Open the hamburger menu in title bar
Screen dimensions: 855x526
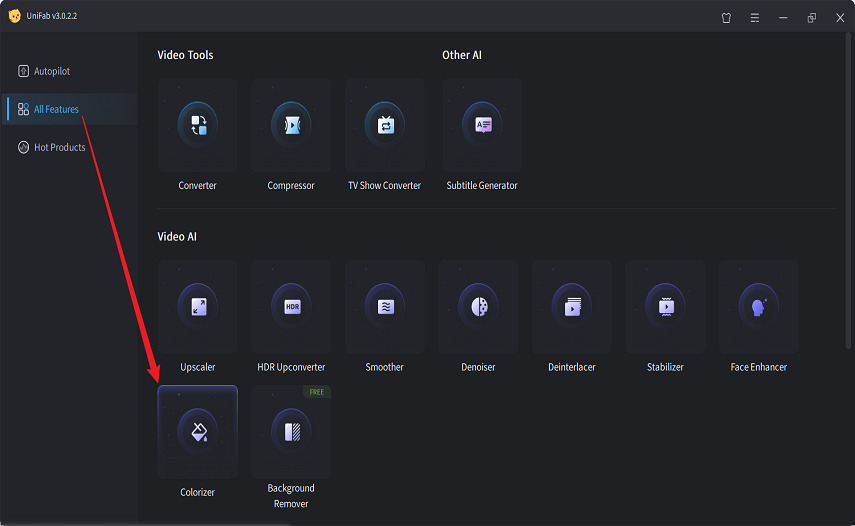[x=755, y=17]
